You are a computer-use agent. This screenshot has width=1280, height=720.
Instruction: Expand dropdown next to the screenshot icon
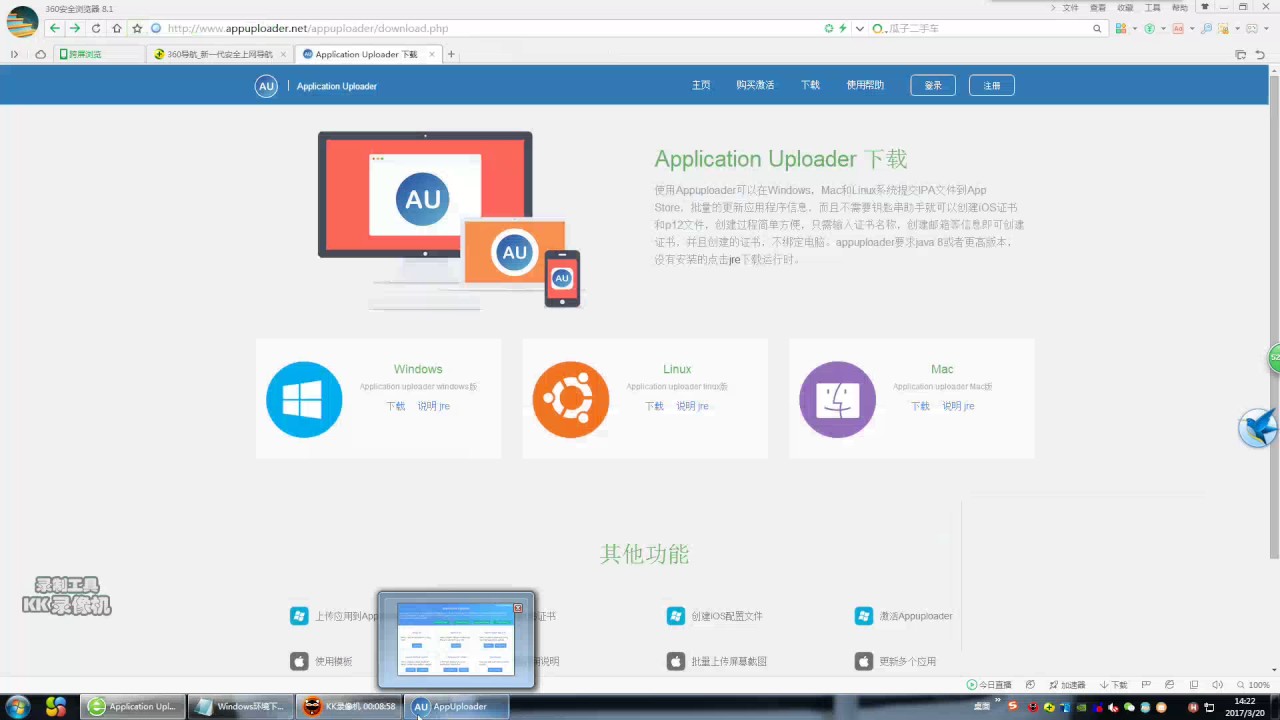pyautogui.click(x=1238, y=28)
